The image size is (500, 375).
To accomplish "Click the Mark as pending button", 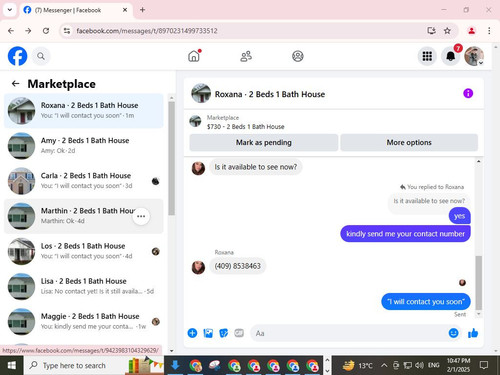I will coord(264,143).
